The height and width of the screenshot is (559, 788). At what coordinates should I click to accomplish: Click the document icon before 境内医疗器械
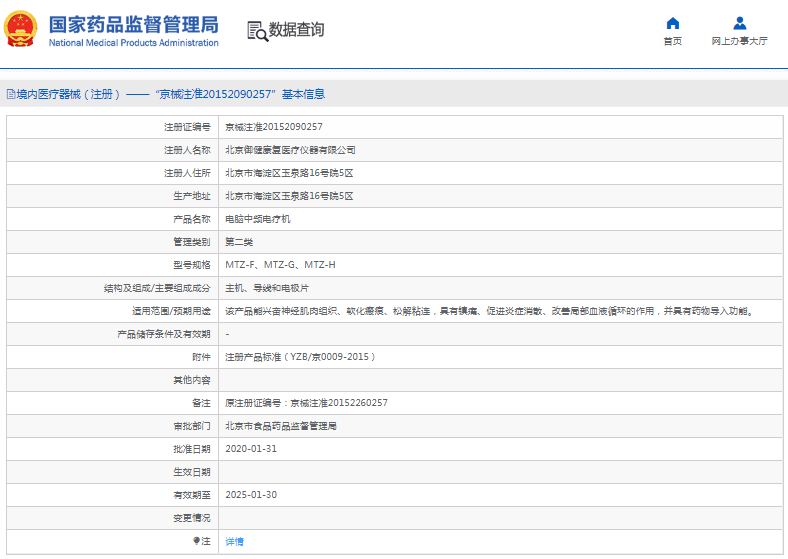point(10,95)
